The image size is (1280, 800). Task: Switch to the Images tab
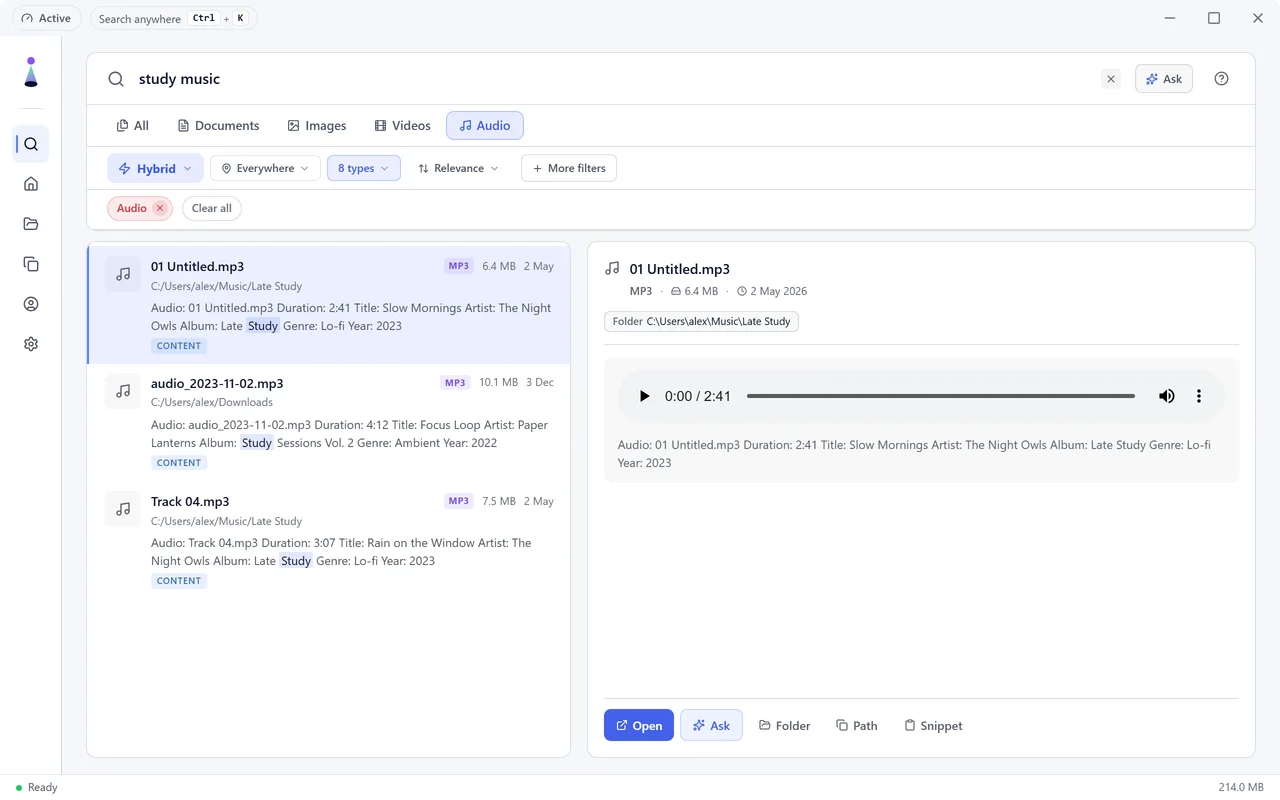pos(316,125)
